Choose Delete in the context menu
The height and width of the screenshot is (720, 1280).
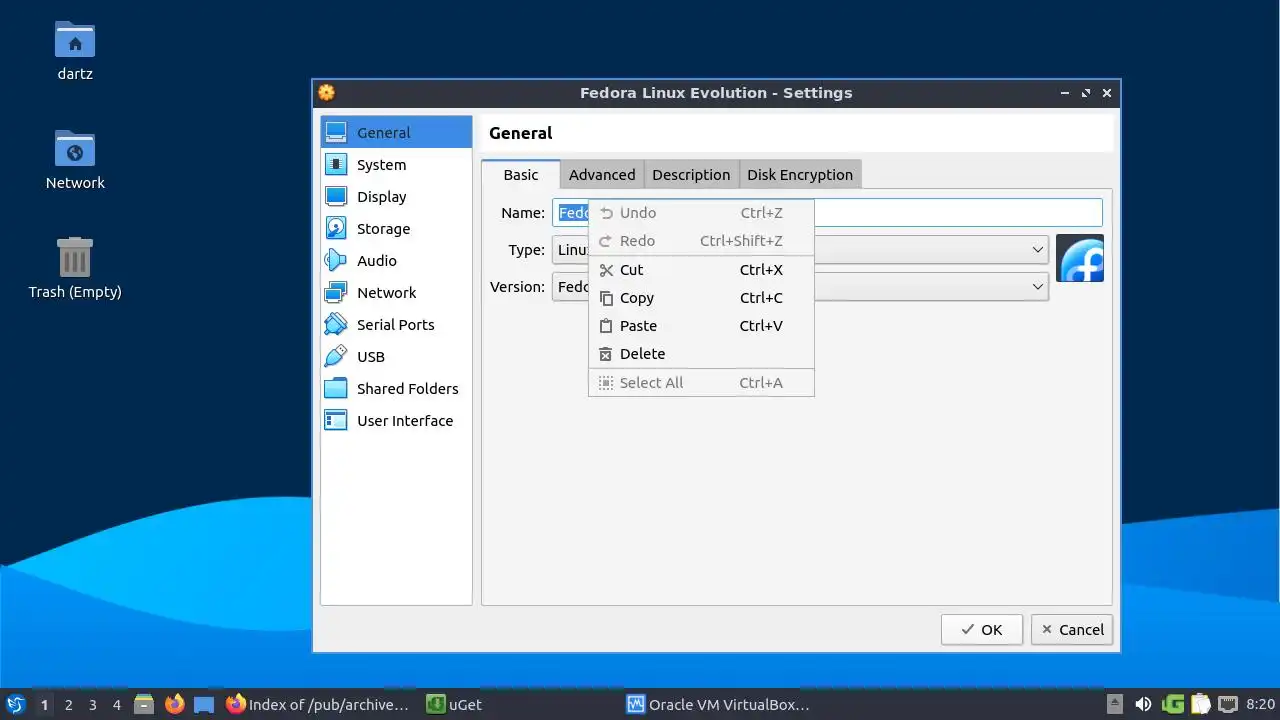pyautogui.click(x=701, y=354)
